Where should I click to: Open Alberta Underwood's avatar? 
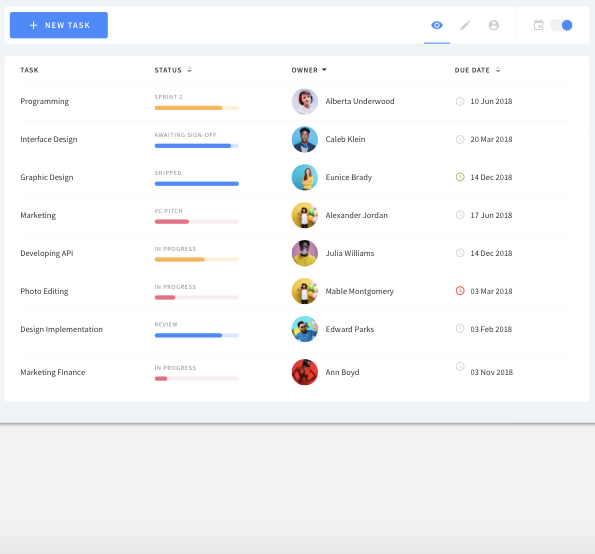click(x=304, y=101)
